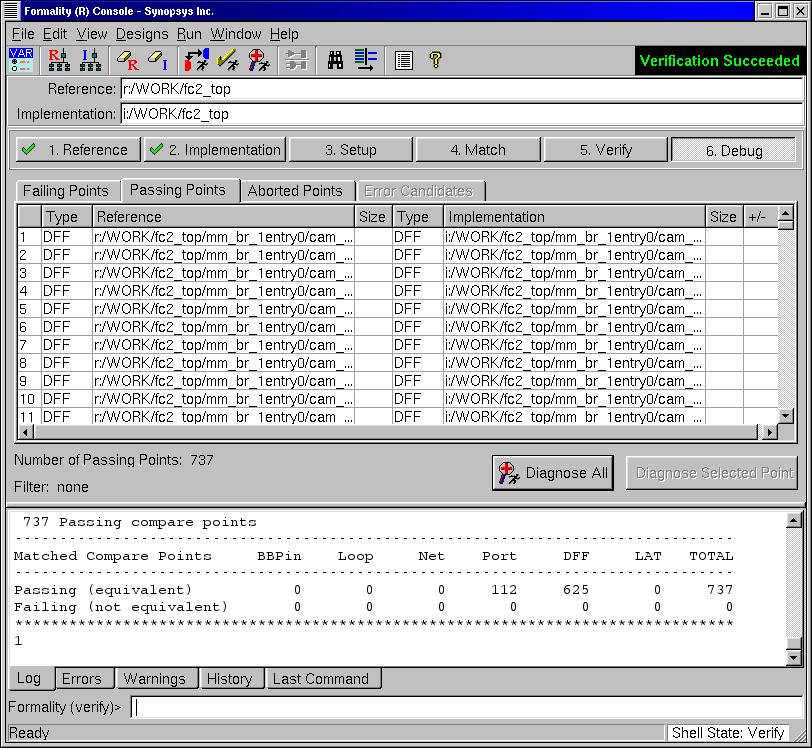Open the window system menu icon
Image resolution: width=812 pixels, height=748 pixels.
pos(11,11)
